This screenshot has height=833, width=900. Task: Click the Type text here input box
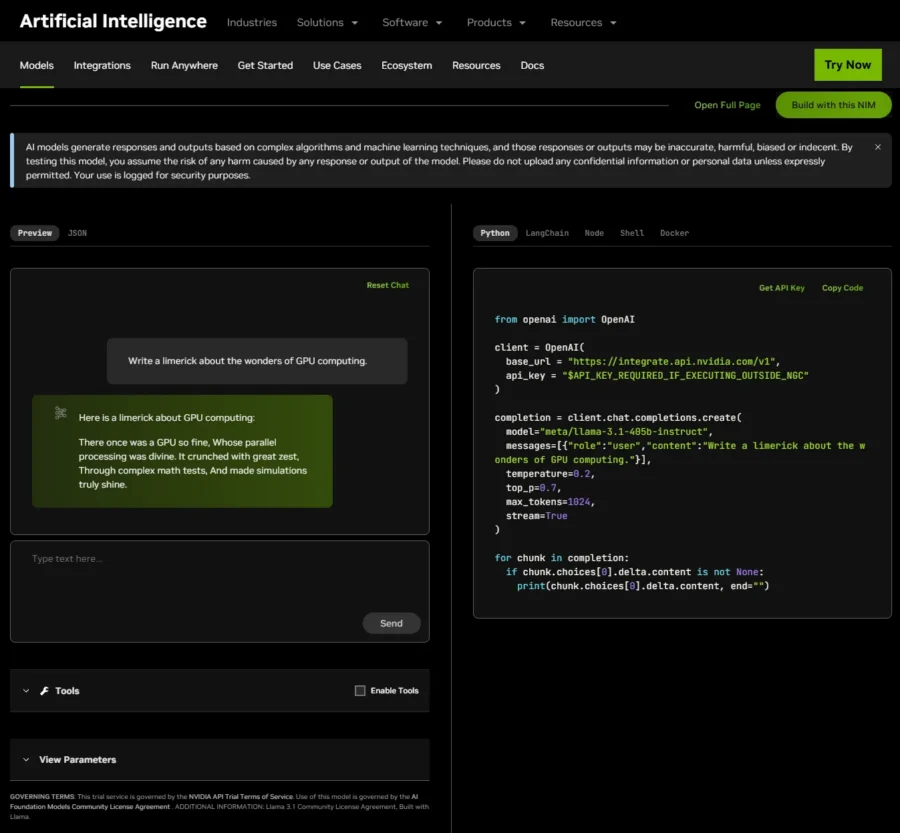220,591
